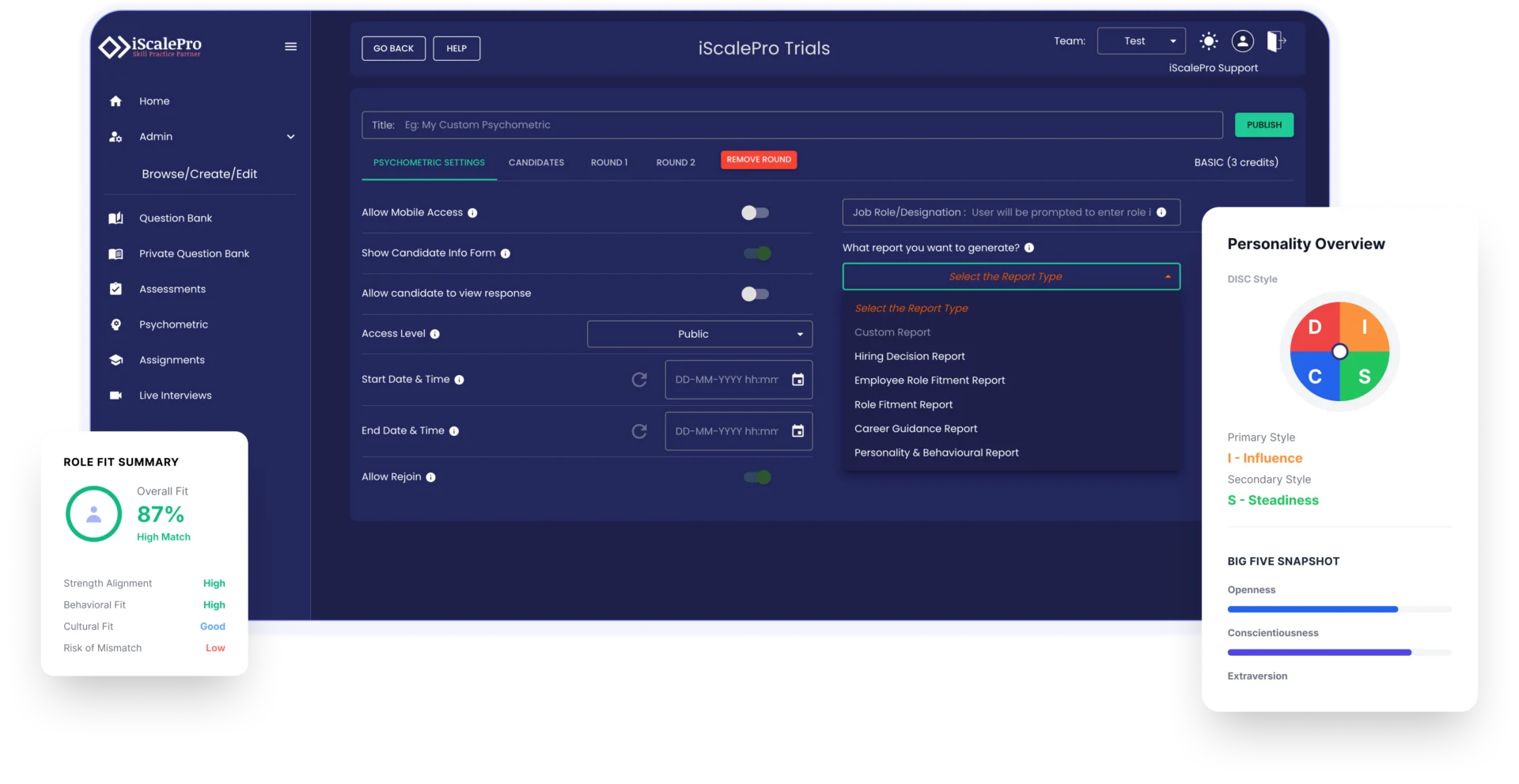Expand the Admin sidebar section
Screen dimensions: 1519x784
tap(291, 137)
